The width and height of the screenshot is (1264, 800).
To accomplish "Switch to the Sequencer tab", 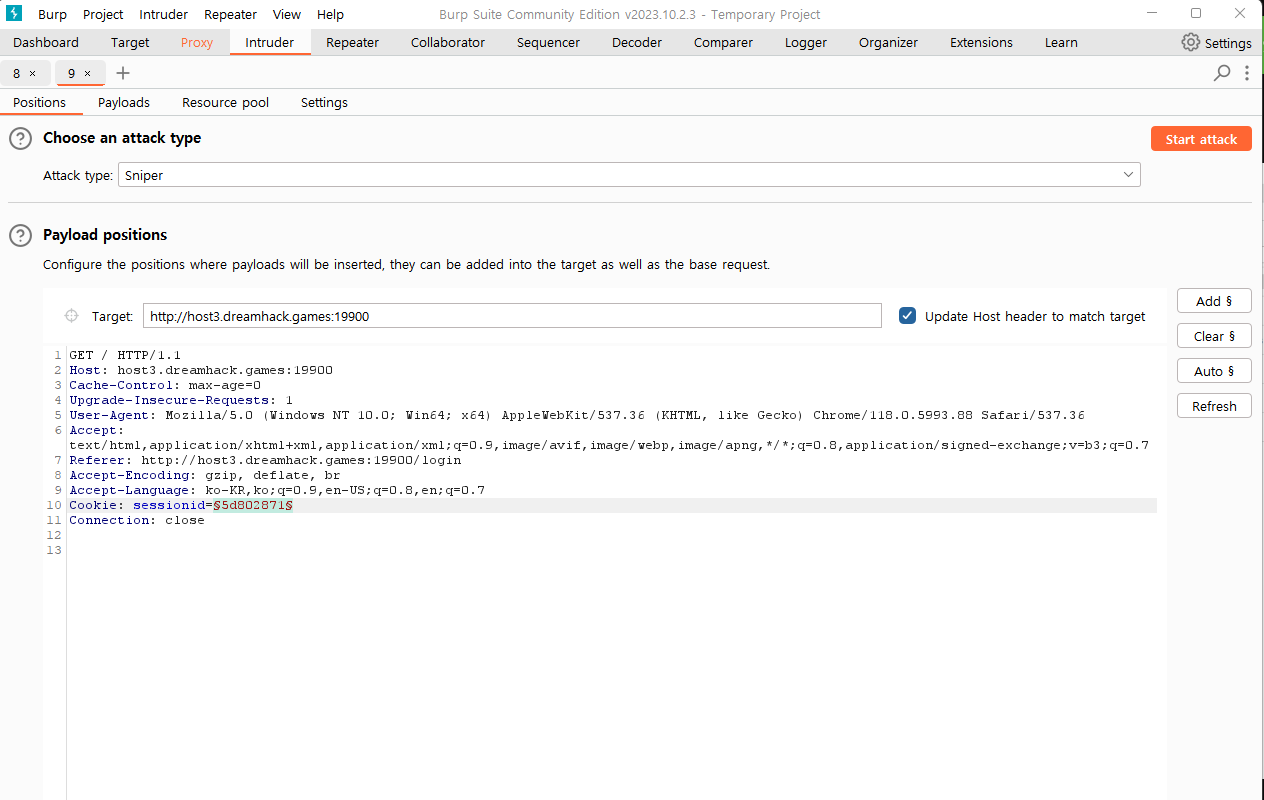I will click(x=548, y=42).
